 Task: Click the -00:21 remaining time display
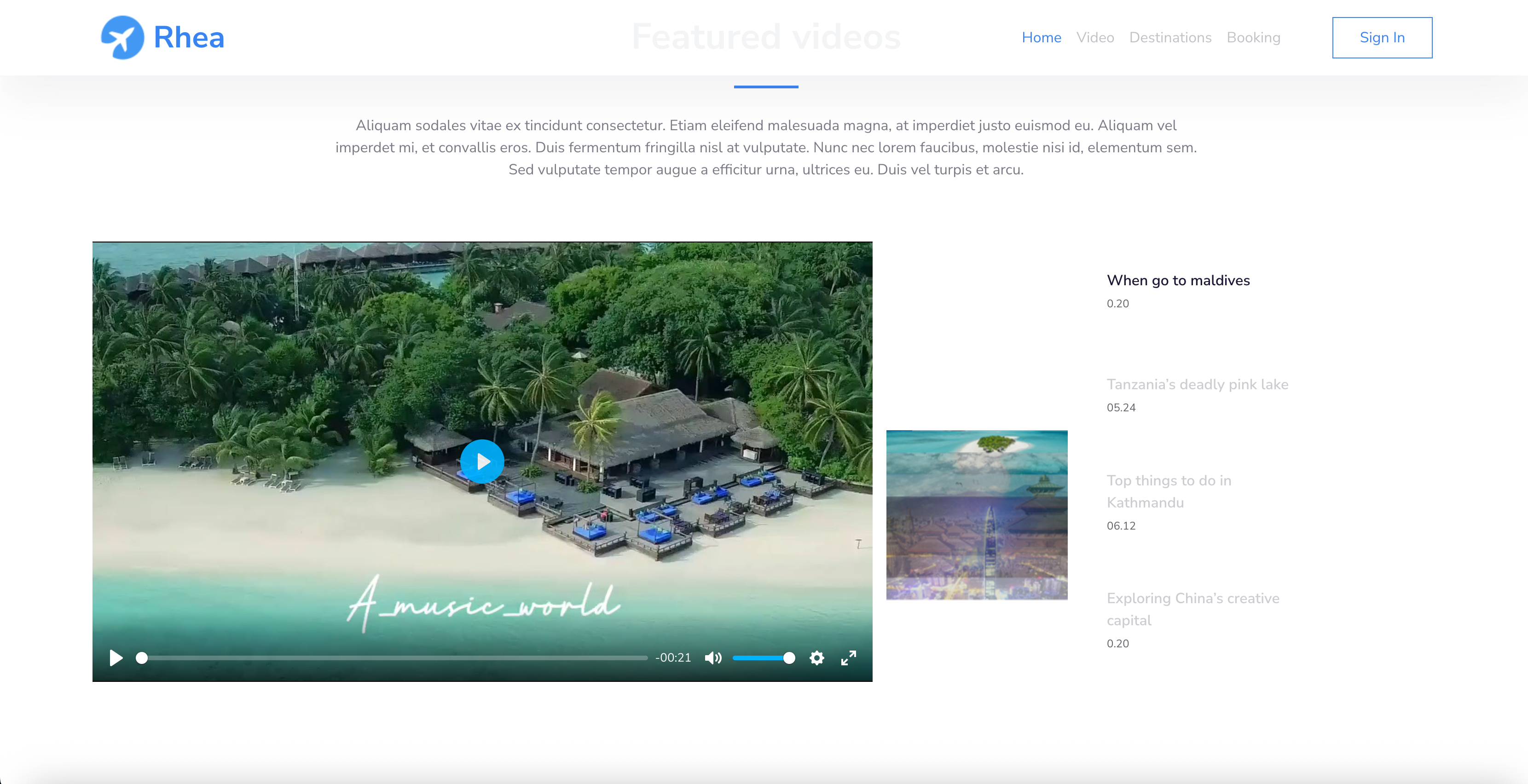[x=673, y=657]
